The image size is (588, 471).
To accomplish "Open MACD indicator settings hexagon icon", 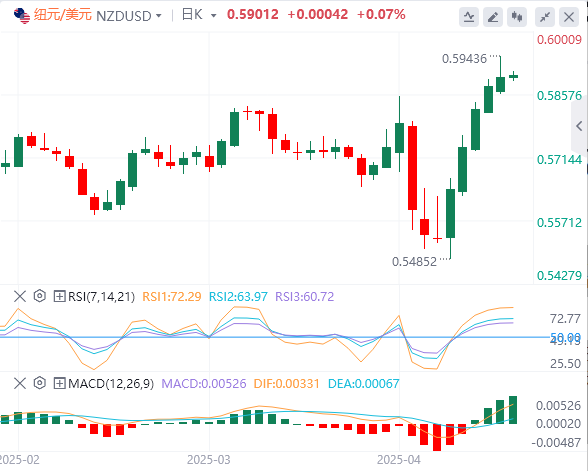I will pos(39,383).
